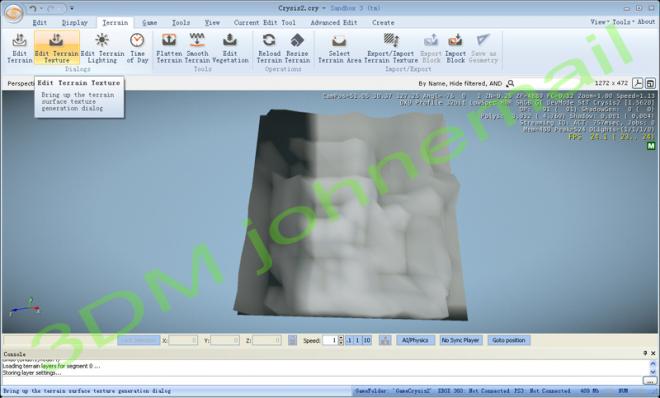Open the View dropdown at top right
Image resolution: width=660 pixels, height=398 pixels.
tap(599, 22)
